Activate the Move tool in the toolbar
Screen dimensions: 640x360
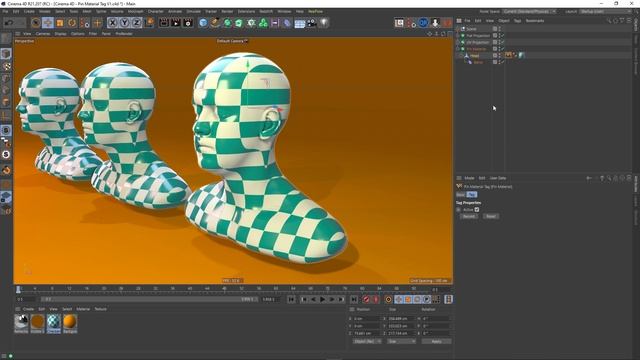[47, 23]
